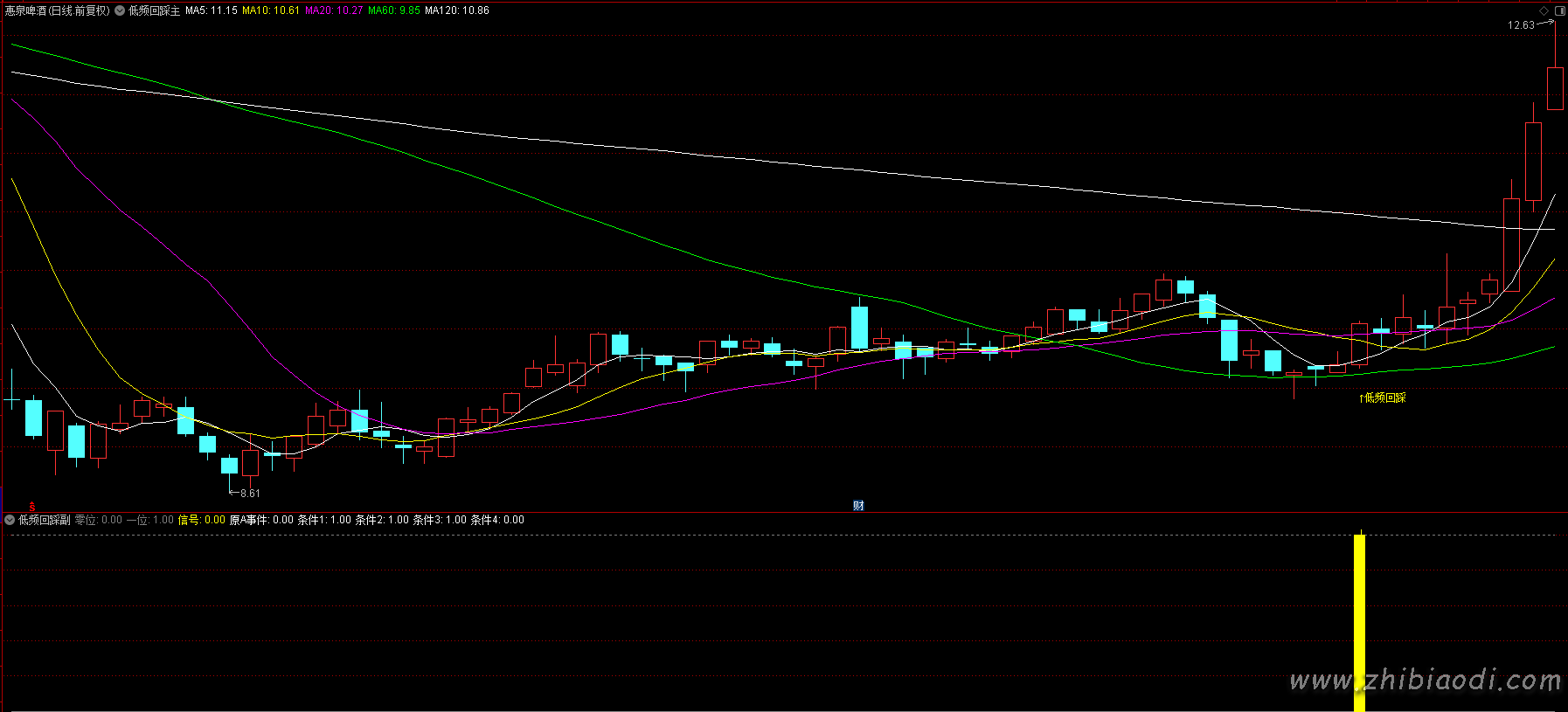Click the 条件4: 0.00 value
This screenshot has height=712, width=1568.
click(x=497, y=520)
